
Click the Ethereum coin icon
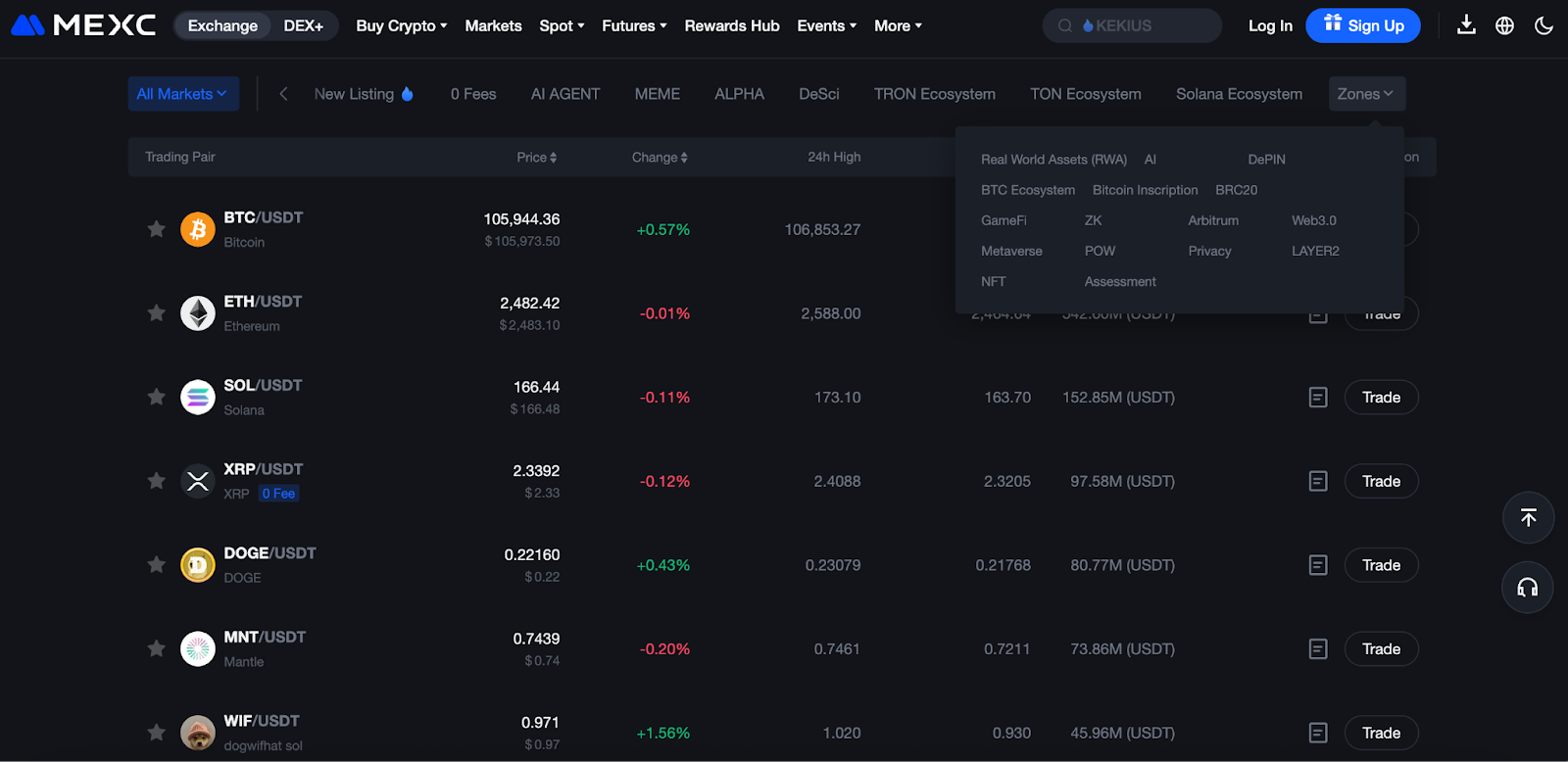tap(198, 313)
